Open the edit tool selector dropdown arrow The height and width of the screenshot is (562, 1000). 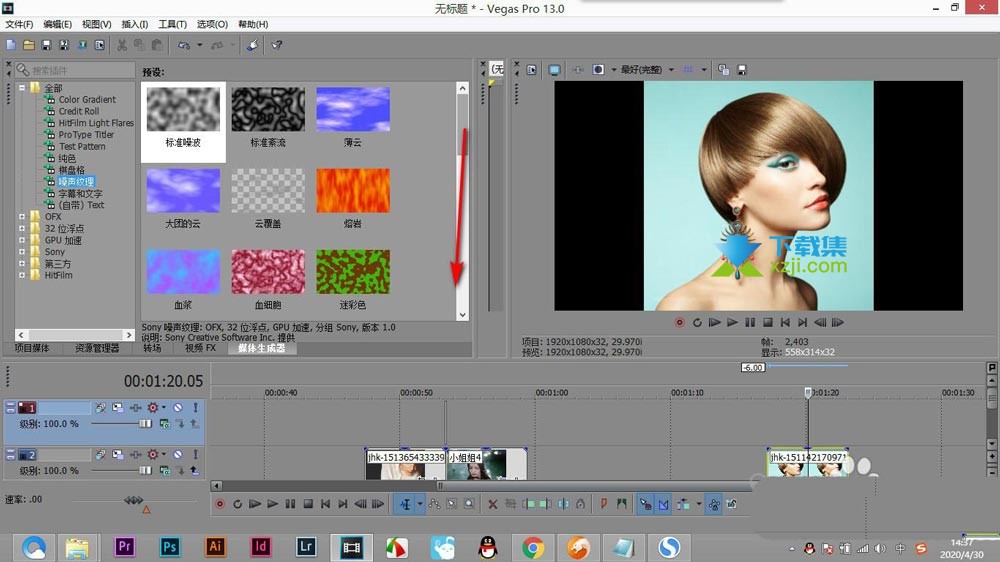(420, 504)
